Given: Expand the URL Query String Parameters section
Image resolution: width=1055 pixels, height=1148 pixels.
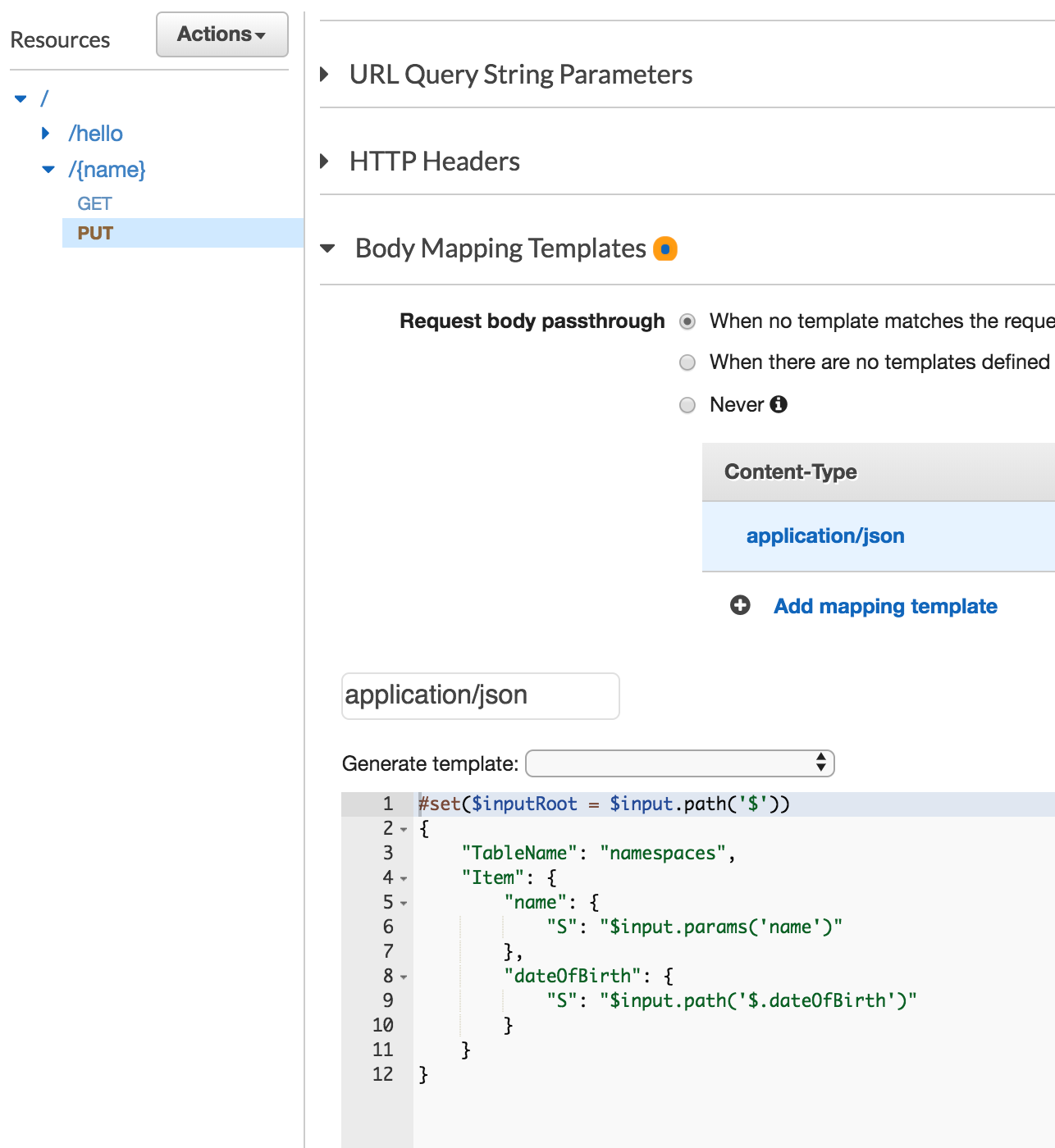Looking at the screenshot, I should [325, 74].
